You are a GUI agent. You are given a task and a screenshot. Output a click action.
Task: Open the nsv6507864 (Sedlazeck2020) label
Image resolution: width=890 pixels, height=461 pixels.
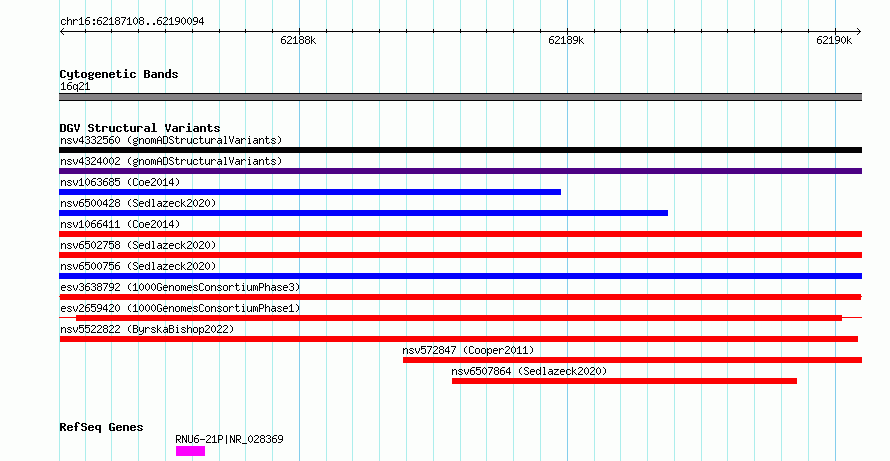[529, 371]
